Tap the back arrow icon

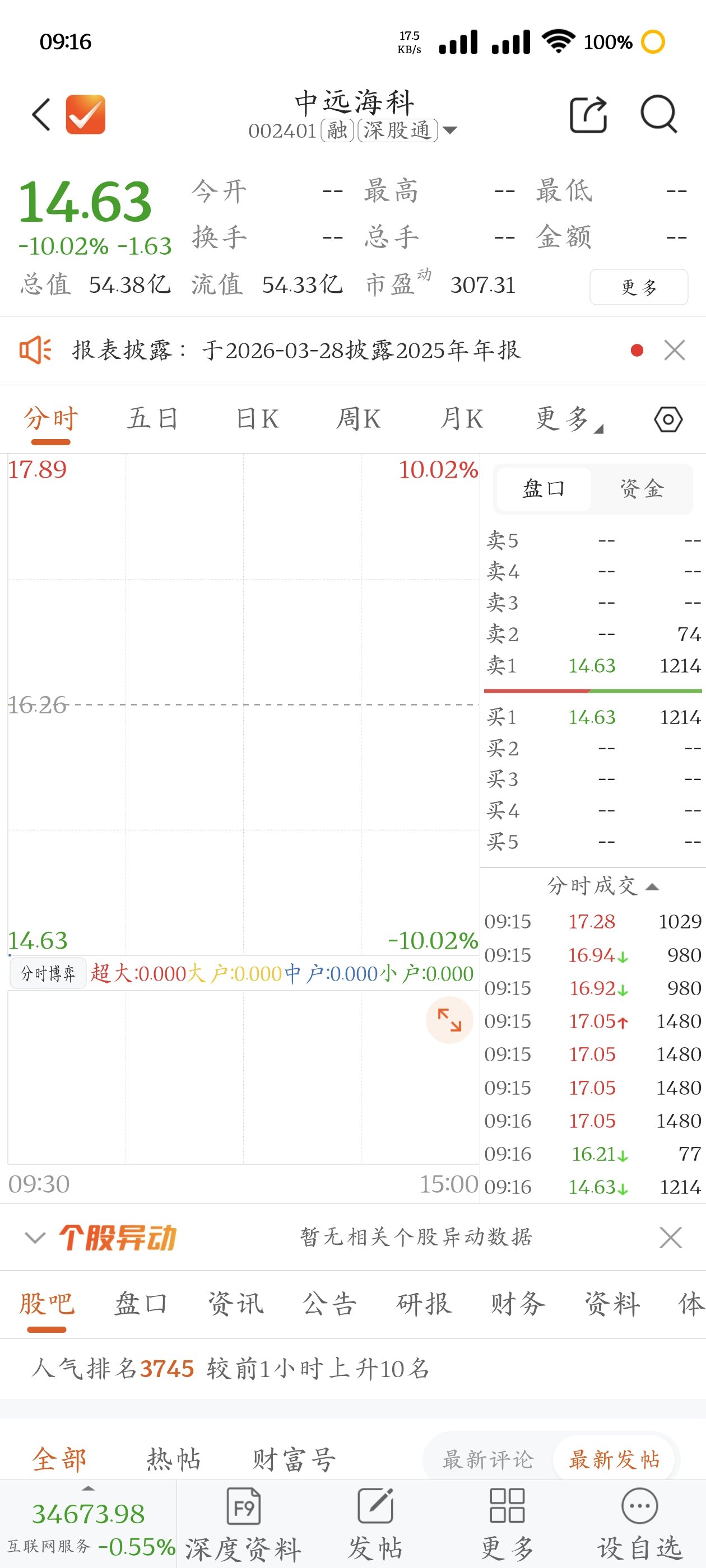41,114
